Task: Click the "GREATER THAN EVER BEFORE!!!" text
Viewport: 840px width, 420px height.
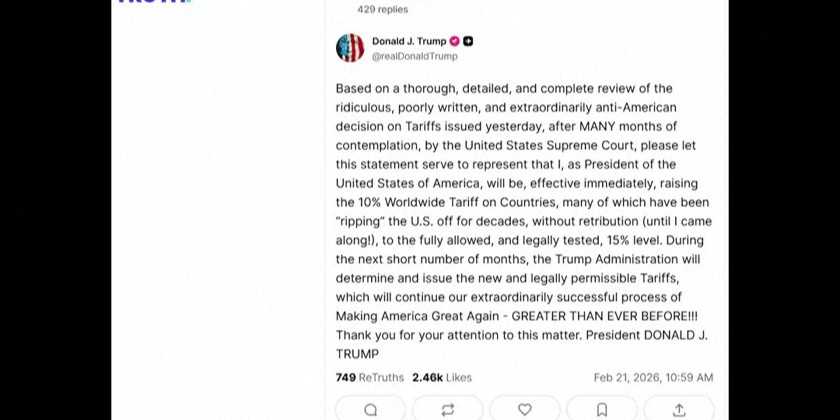Action: (x=613, y=316)
